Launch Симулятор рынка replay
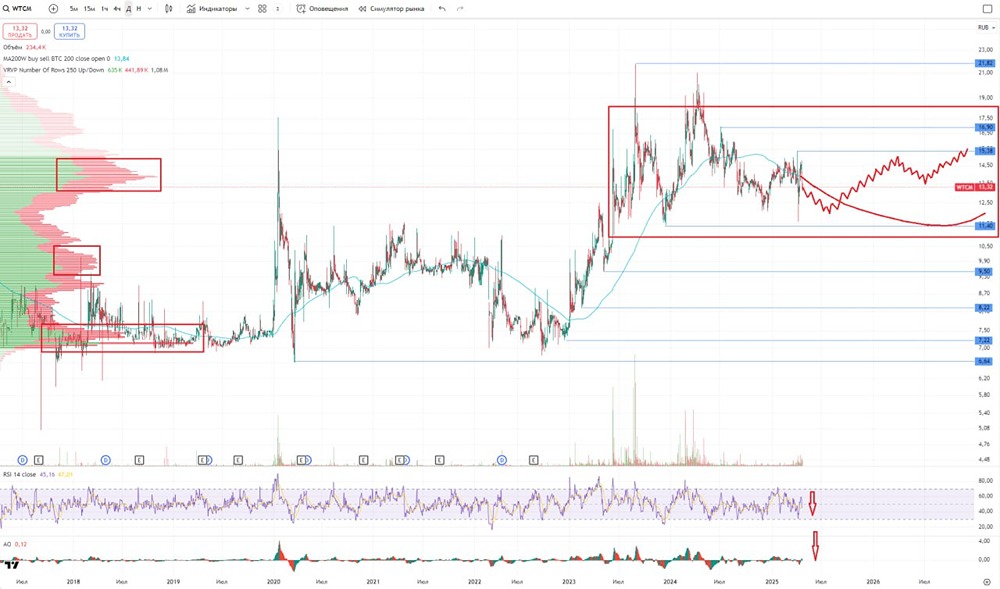 [x=391, y=9]
